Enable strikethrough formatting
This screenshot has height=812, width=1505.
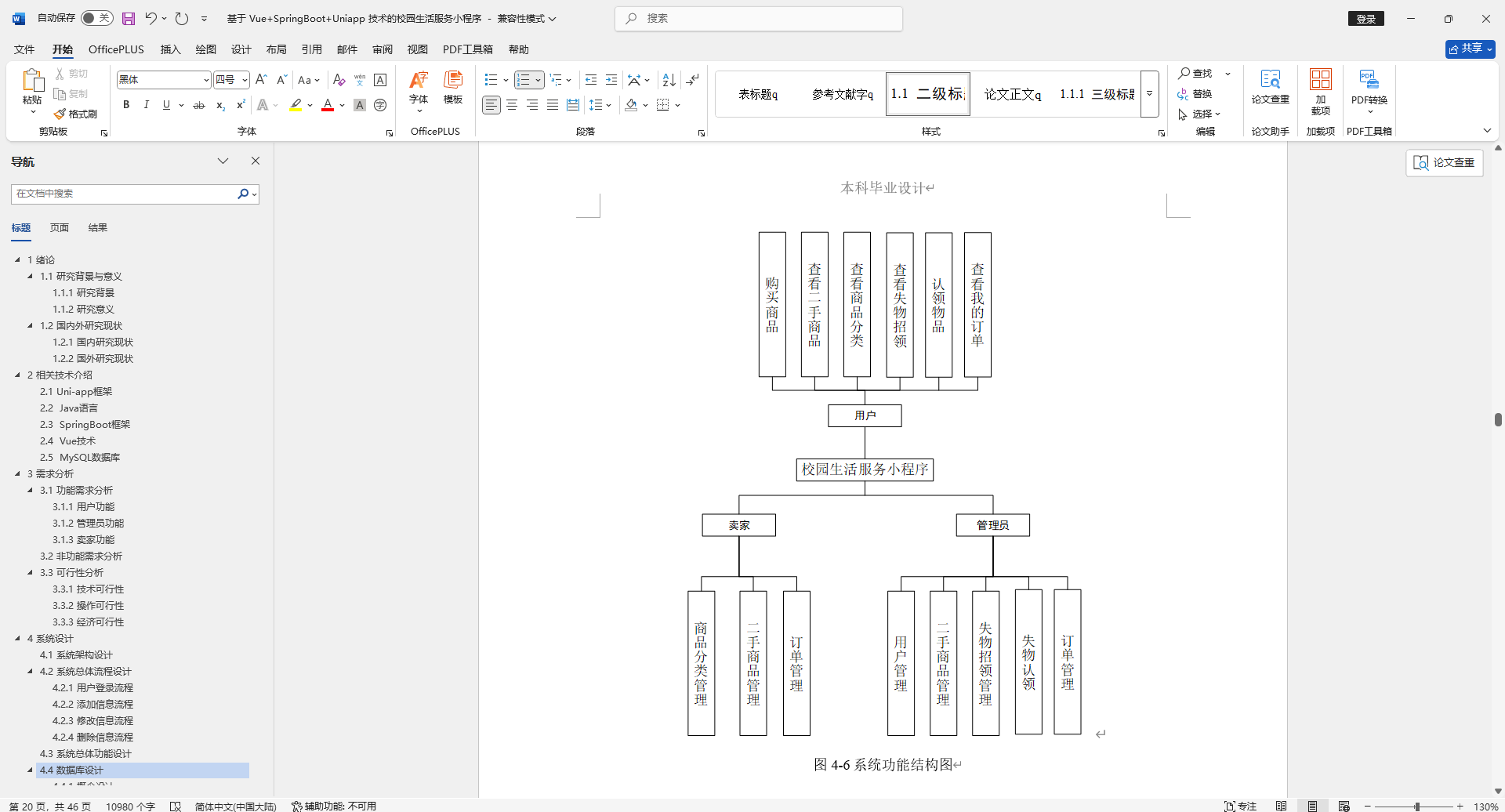coord(199,104)
